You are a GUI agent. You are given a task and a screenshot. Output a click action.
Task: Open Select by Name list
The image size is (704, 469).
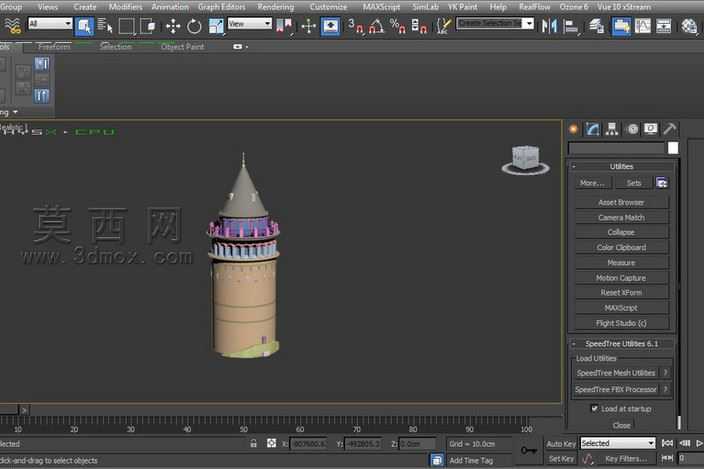coord(105,26)
